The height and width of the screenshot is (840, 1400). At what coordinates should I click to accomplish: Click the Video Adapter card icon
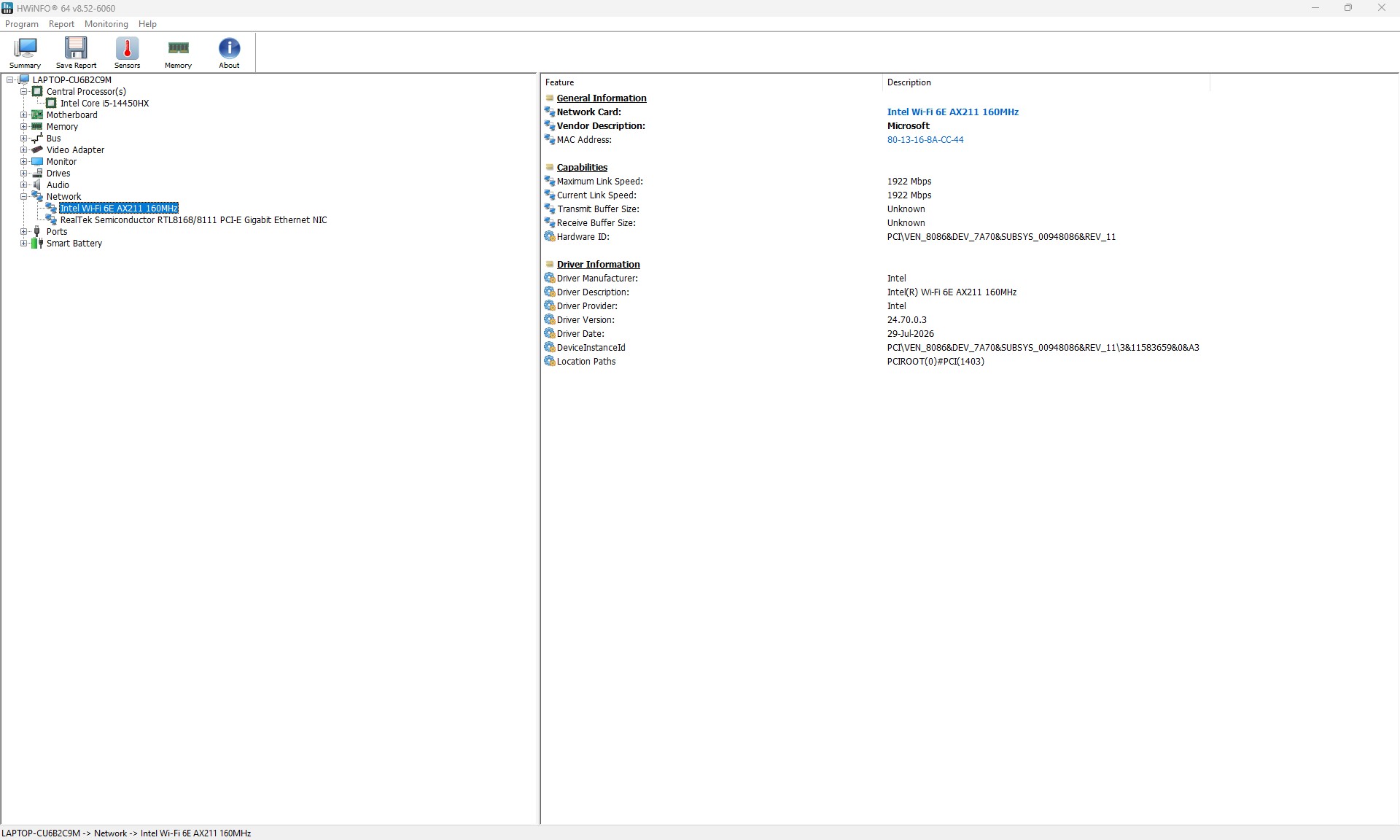coord(37,149)
